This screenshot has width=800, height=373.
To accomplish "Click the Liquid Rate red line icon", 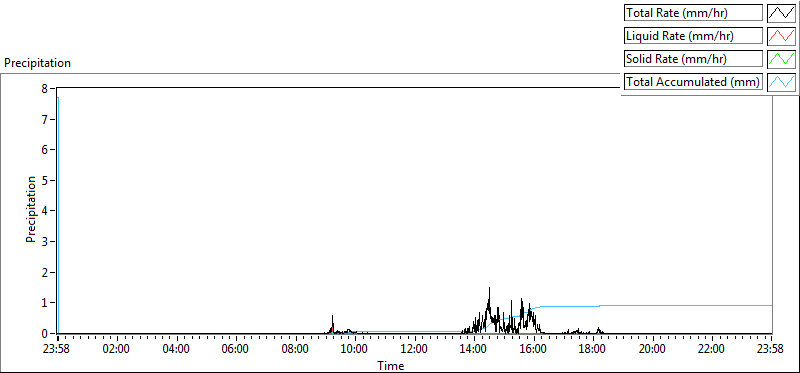I will pyautogui.click(x=781, y=36).
